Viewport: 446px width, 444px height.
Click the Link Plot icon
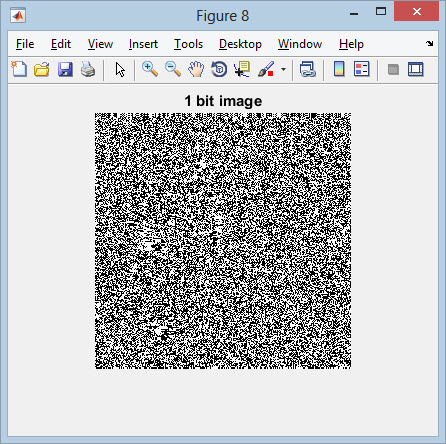(308, 70)
